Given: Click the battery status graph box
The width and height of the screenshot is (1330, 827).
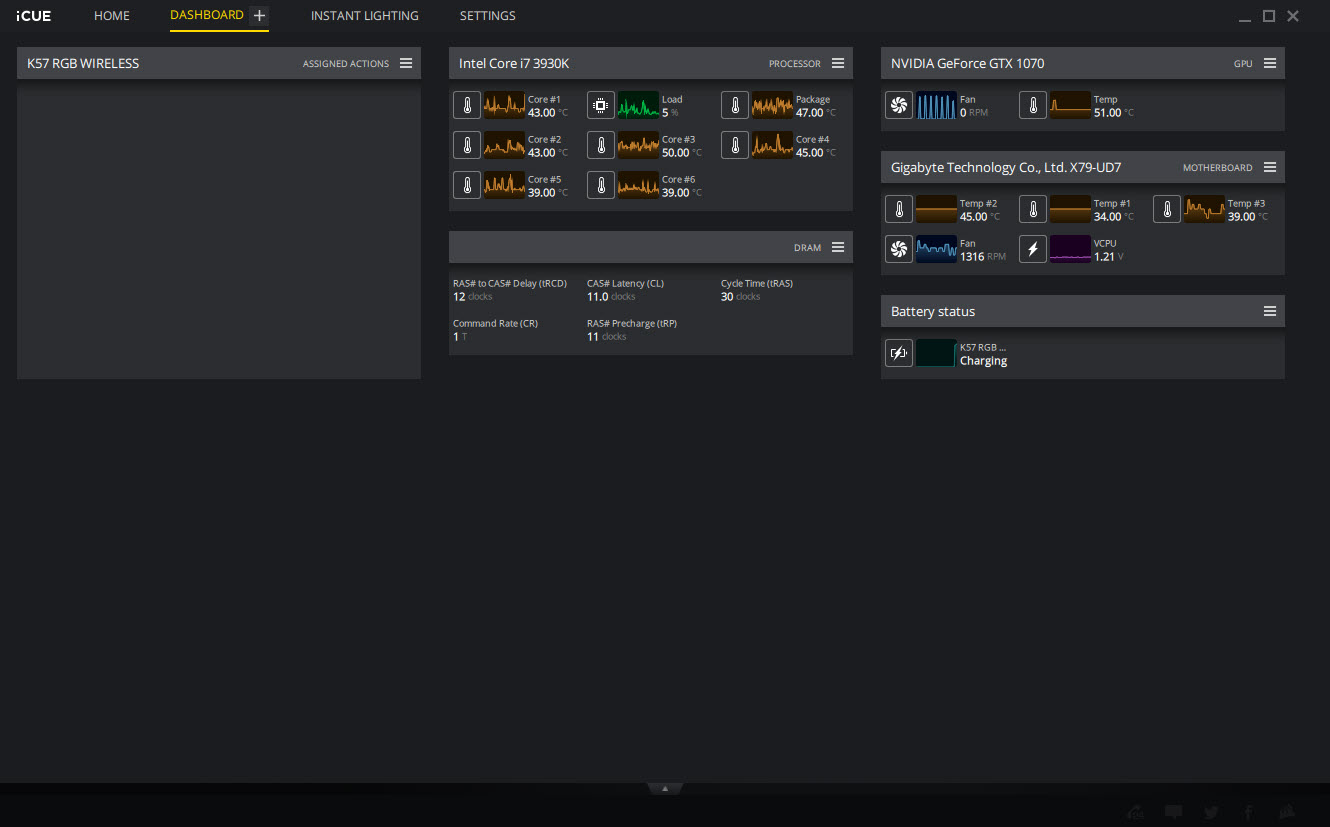Looking at the screenshot, I should (936, 353).
